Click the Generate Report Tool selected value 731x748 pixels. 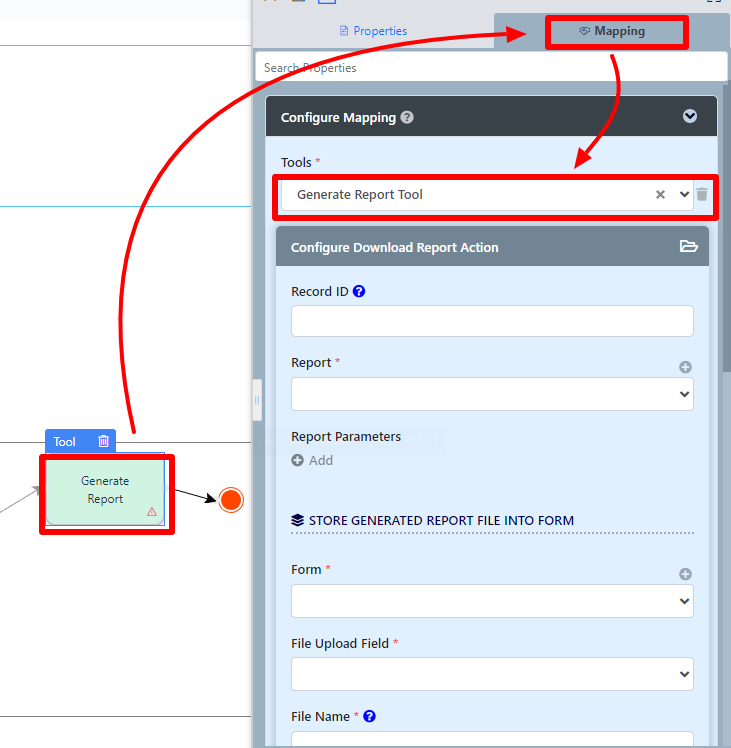(x=360, y=195)
